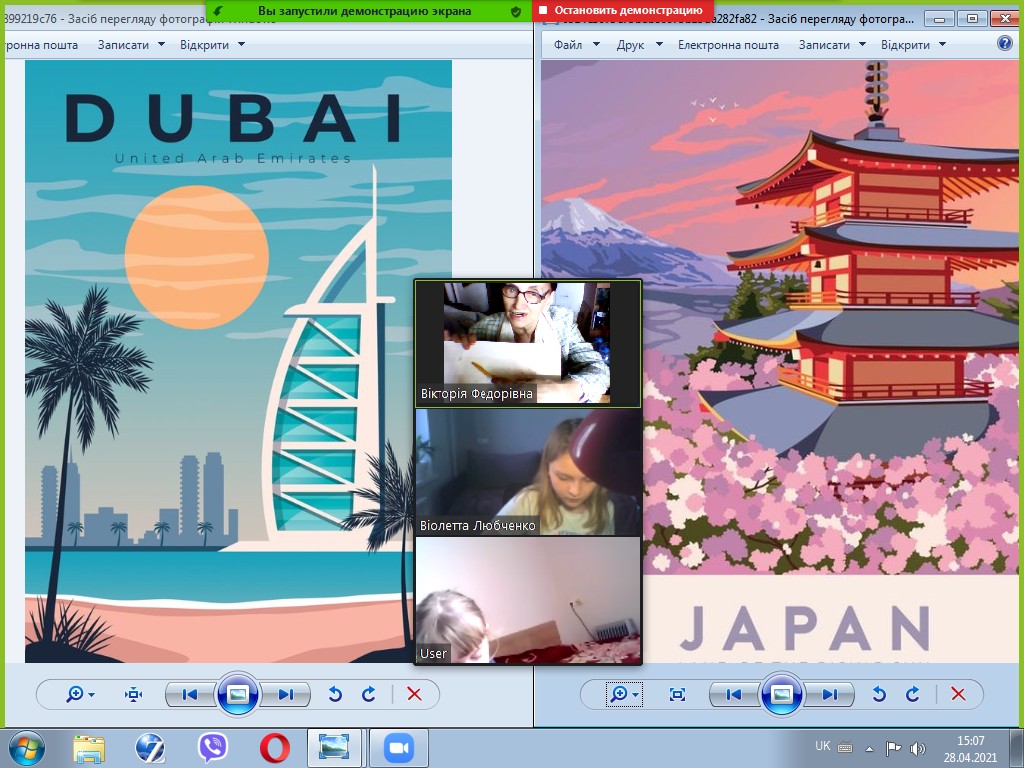Open Файл menu in Japan viewer
Image resolution: width=1024 pixels, height=768 pixels.
pyautogui.click(x=568, y=44)
